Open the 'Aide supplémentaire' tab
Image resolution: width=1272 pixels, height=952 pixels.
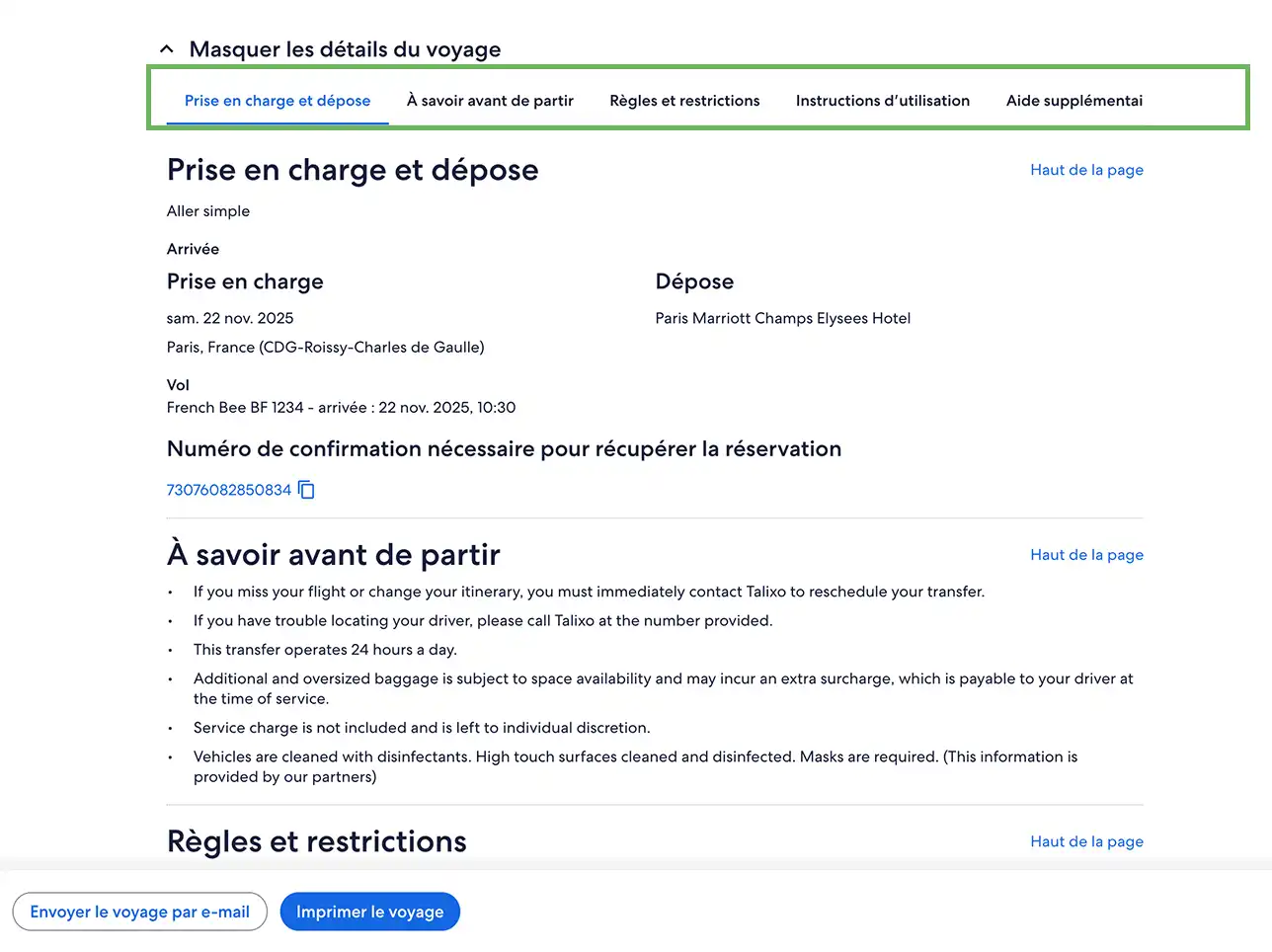1074,101
